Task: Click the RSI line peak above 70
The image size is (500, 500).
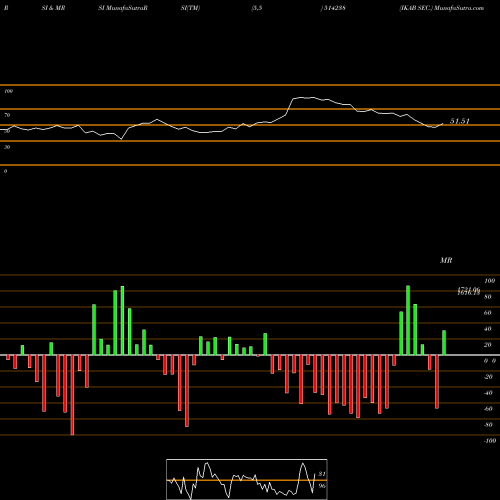Action: [303, 98]
